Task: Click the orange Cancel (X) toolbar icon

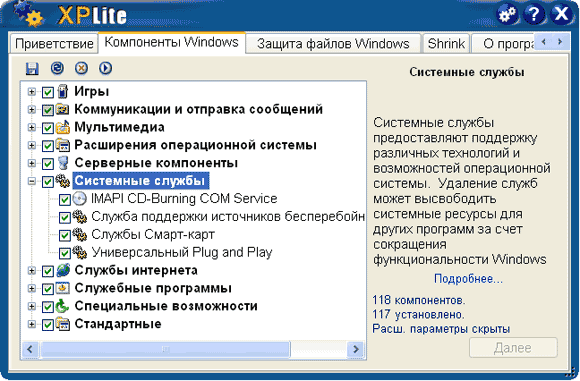Action: [x=81, y=68]
